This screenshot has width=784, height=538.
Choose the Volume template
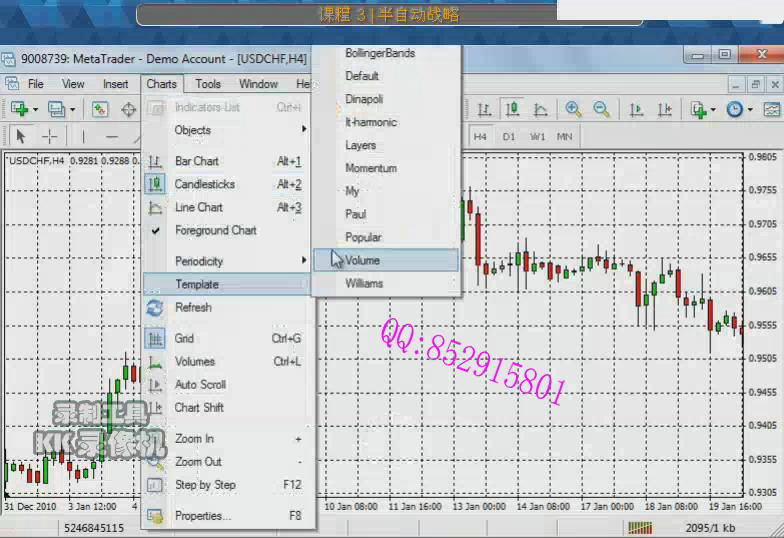362,260
